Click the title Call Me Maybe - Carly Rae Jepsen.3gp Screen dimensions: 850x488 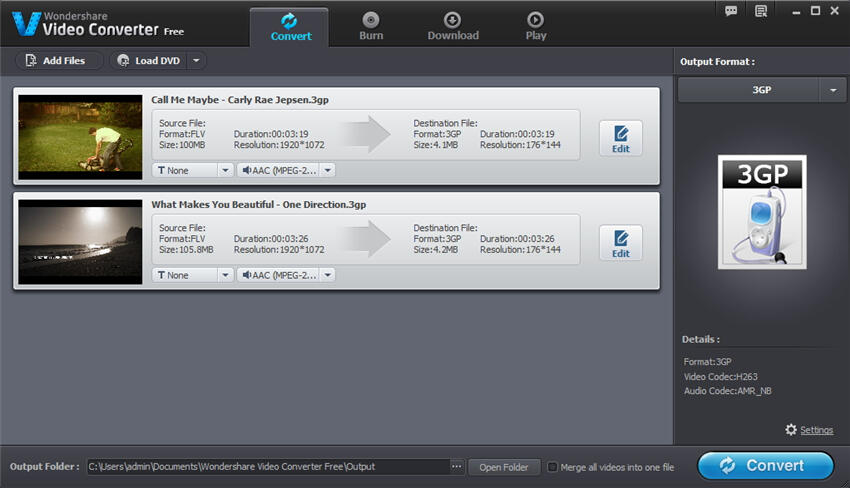tap(240, 100)
